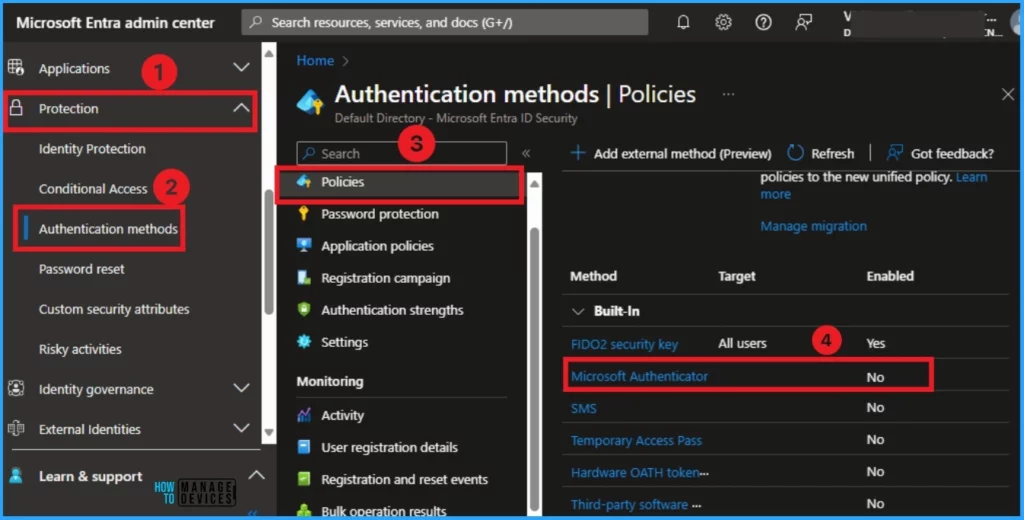Click the Home breadcrumb link
Image resolution: width=1024 pixels, height=520 pixels.
tap(315, 60)
